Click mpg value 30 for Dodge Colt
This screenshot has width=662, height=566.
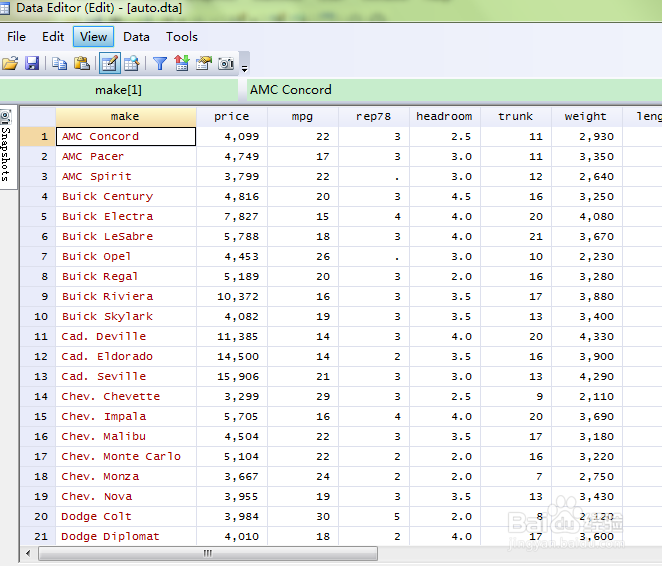(x=303, y=517)
